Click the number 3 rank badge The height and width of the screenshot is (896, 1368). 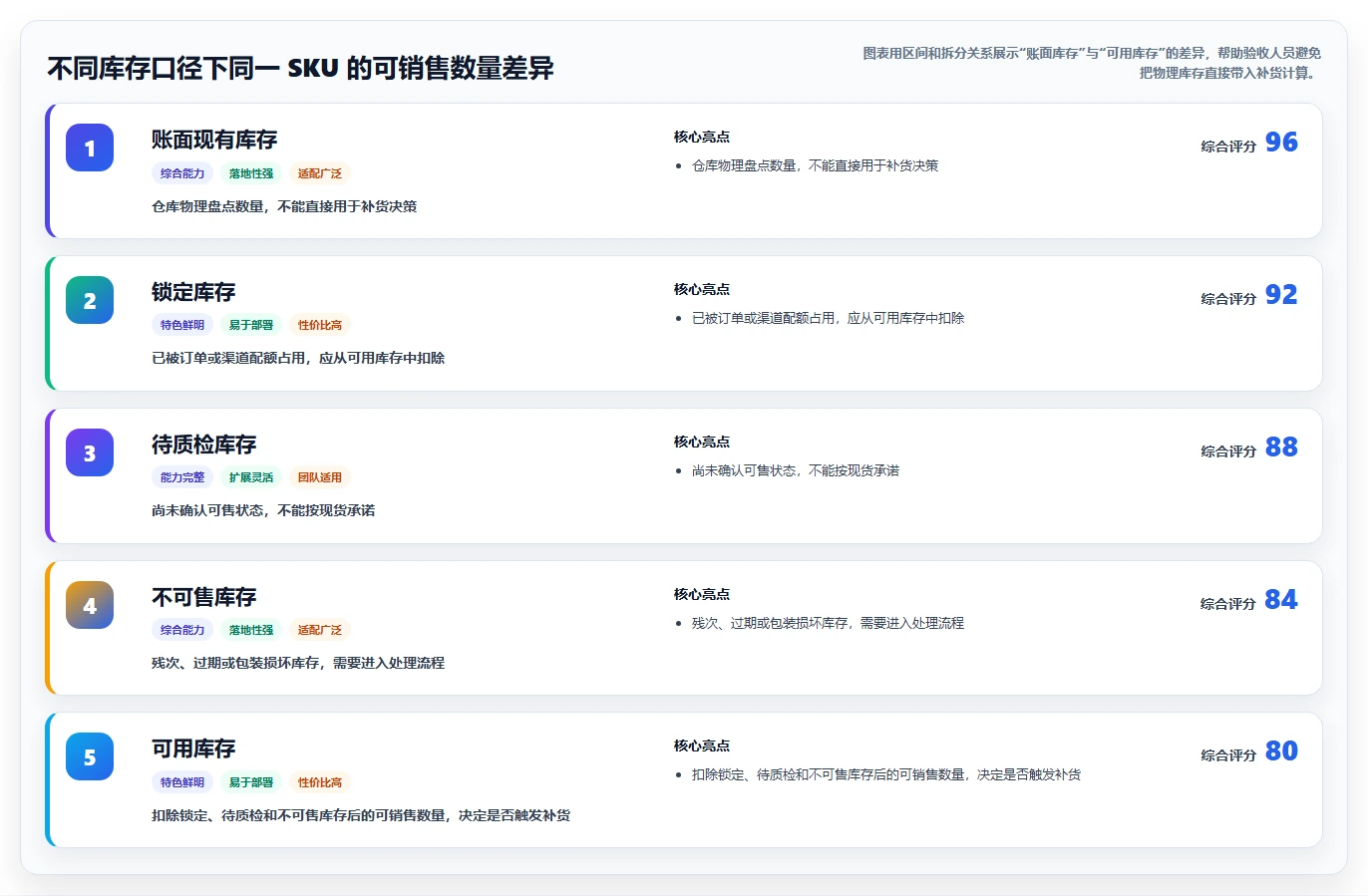coord(90,452)
